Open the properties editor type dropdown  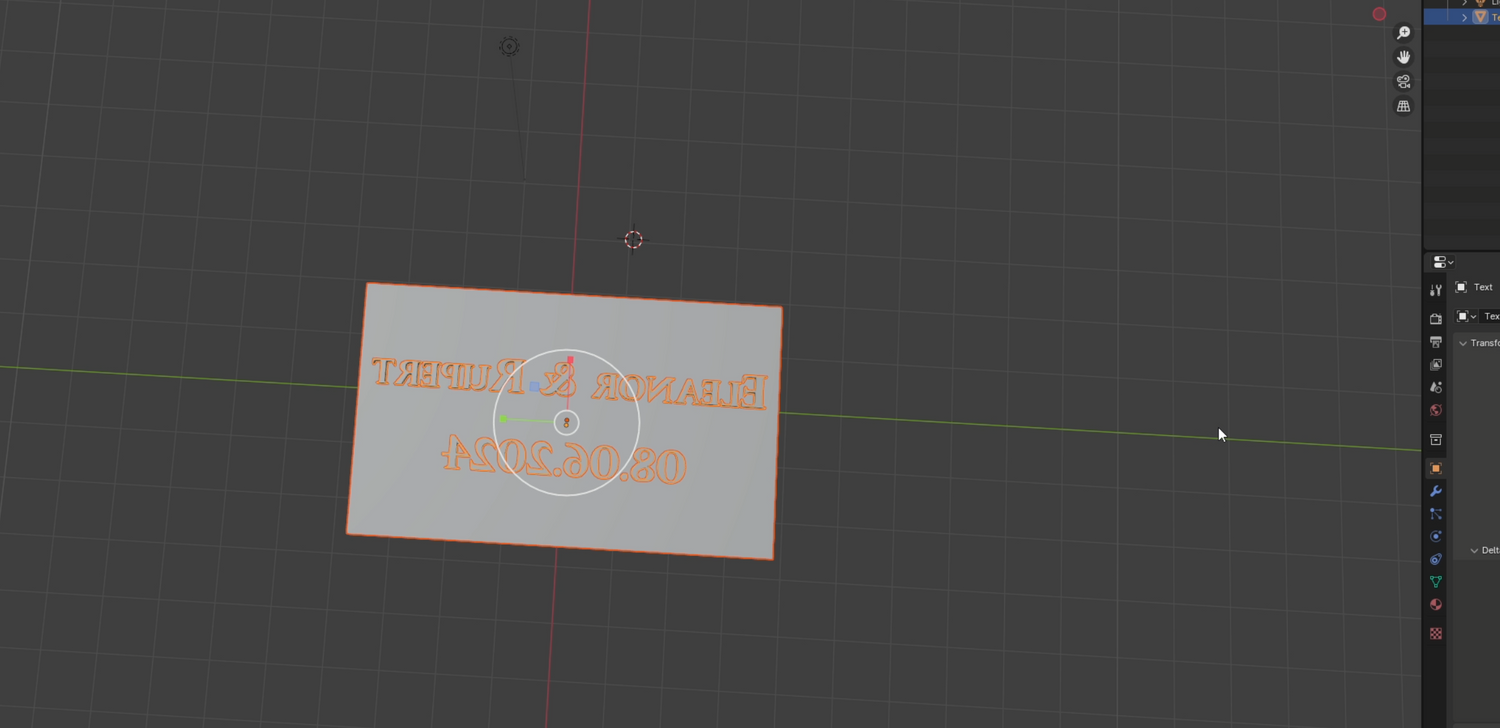click(1443, 262)
